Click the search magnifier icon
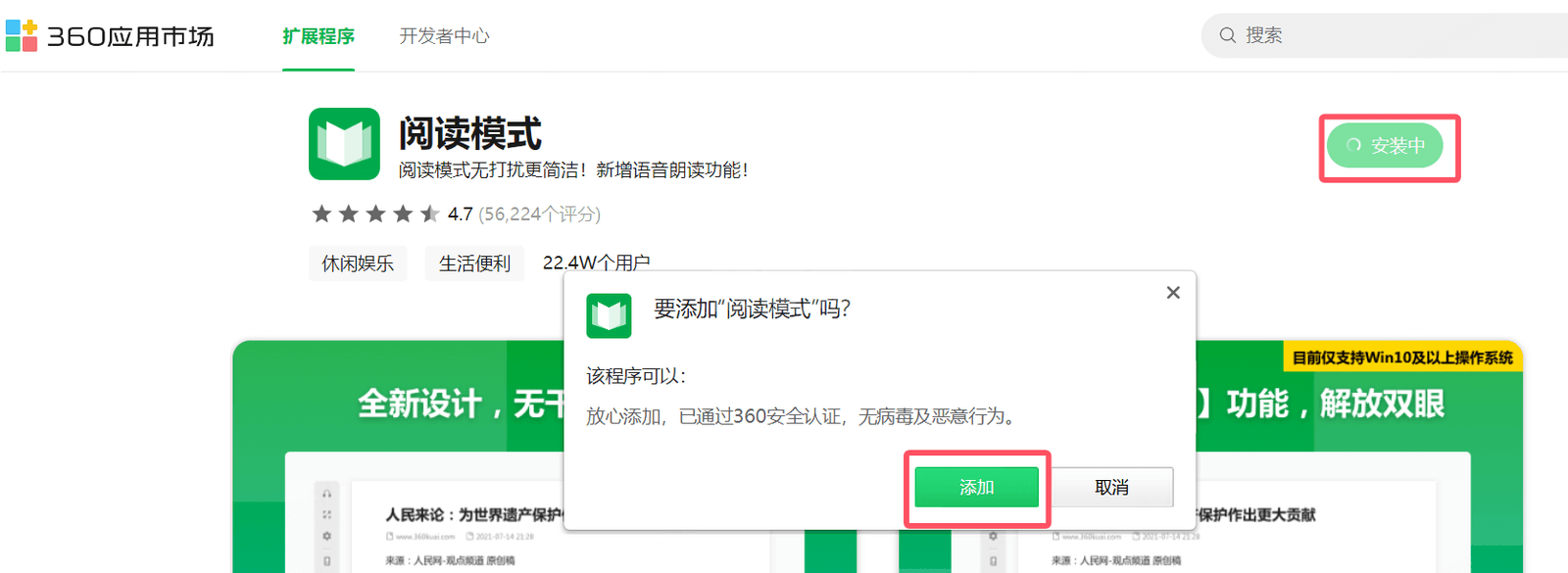Screen dimensions: 1568x573 click(1227, 35)
